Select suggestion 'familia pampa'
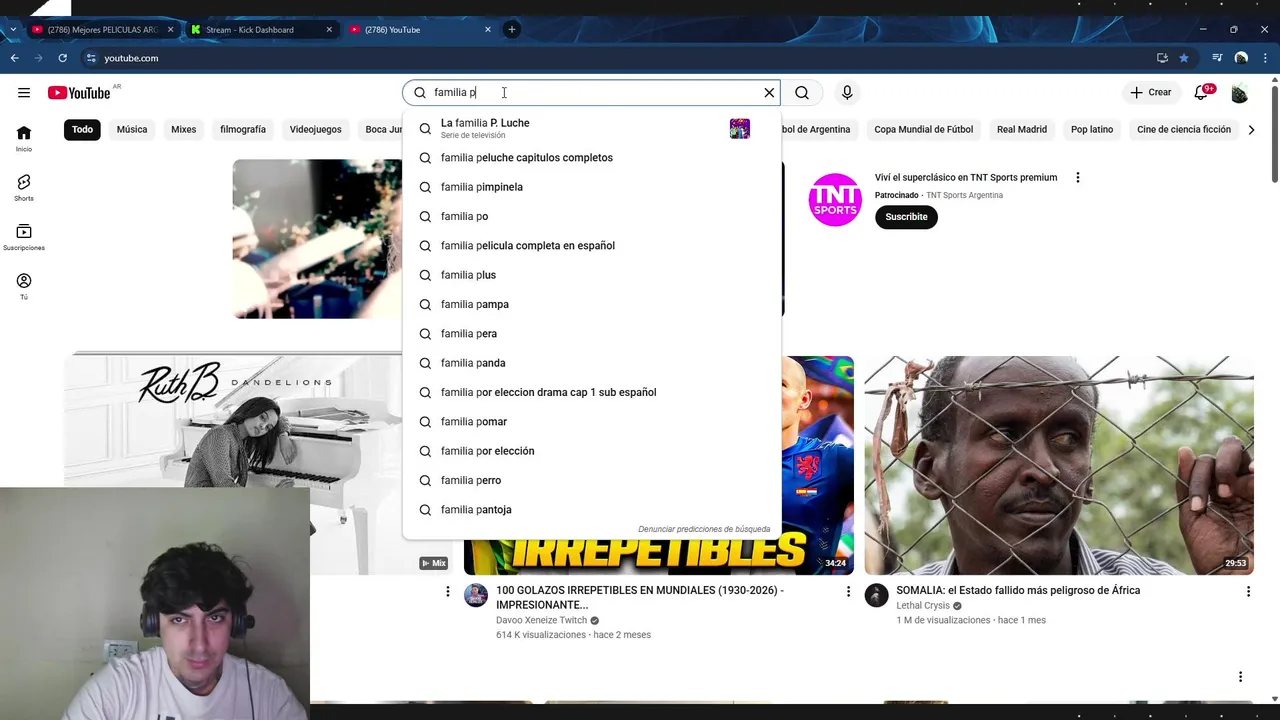1280x720 pixels. click(591, 304)
